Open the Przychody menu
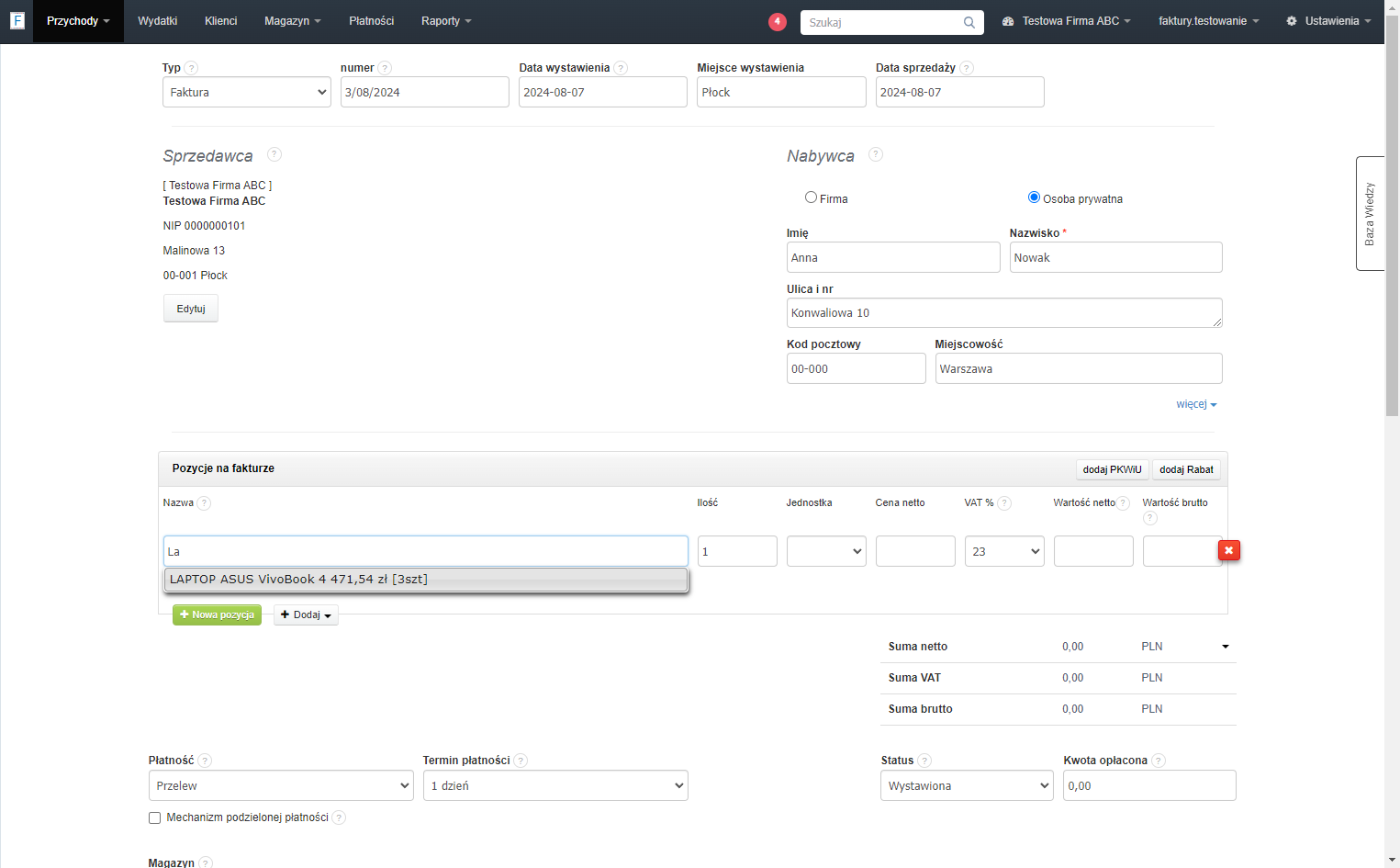Screen dimensions: 1400x868 pyautogui.click(x=78, y=21)
